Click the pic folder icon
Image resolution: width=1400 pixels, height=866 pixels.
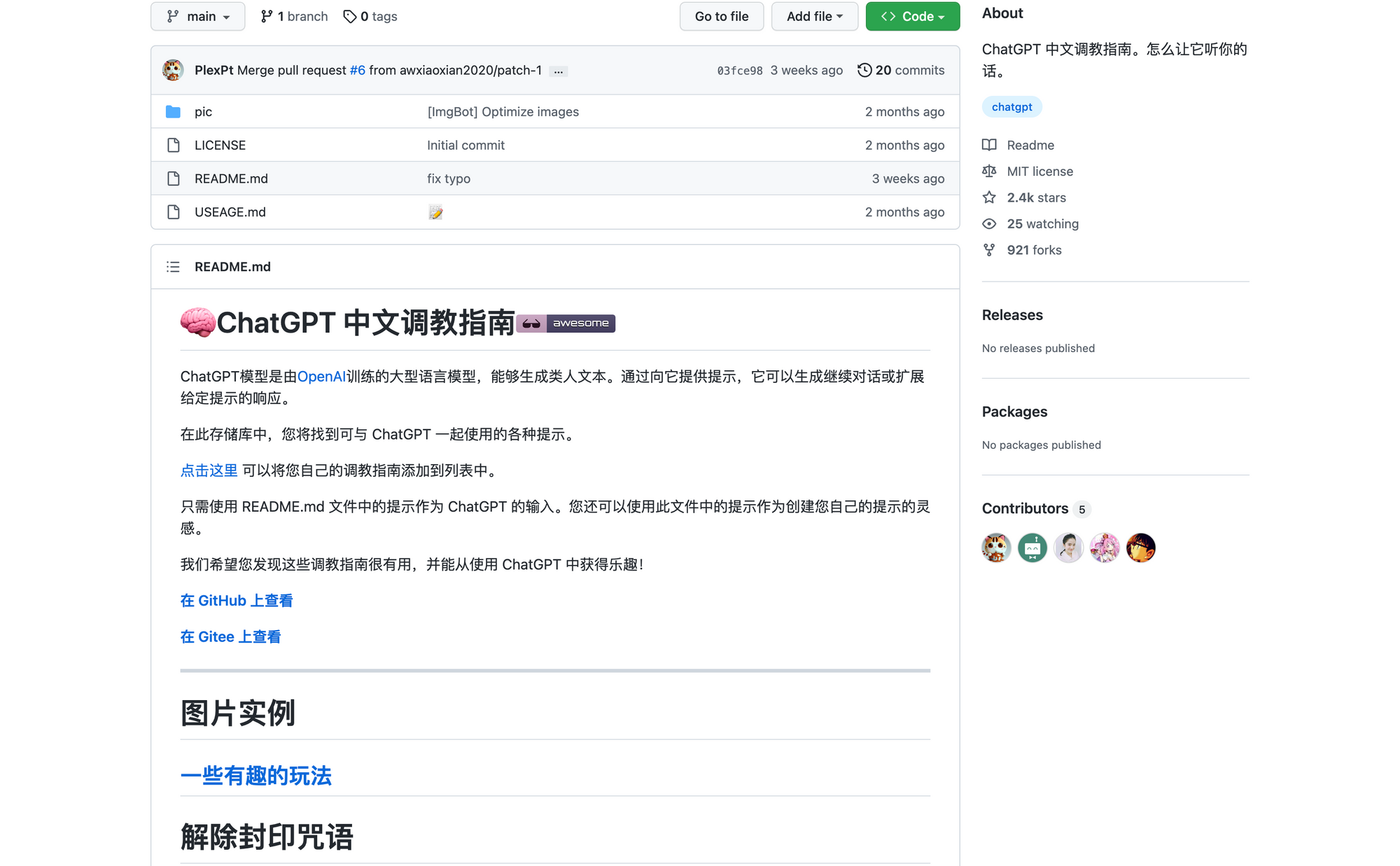click(174, 111)
